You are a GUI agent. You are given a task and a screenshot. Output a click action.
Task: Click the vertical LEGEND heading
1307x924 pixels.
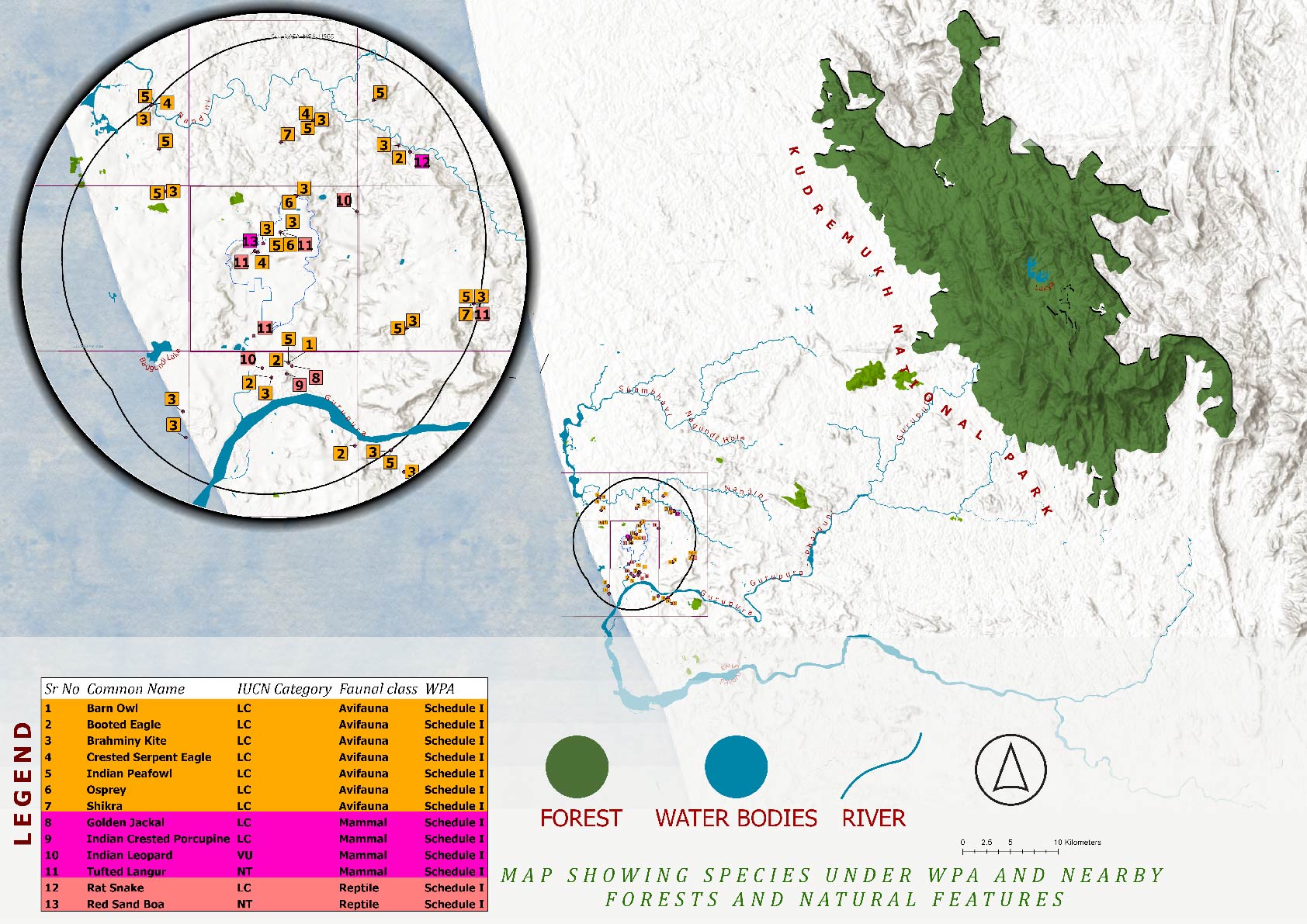coord(23,783)
